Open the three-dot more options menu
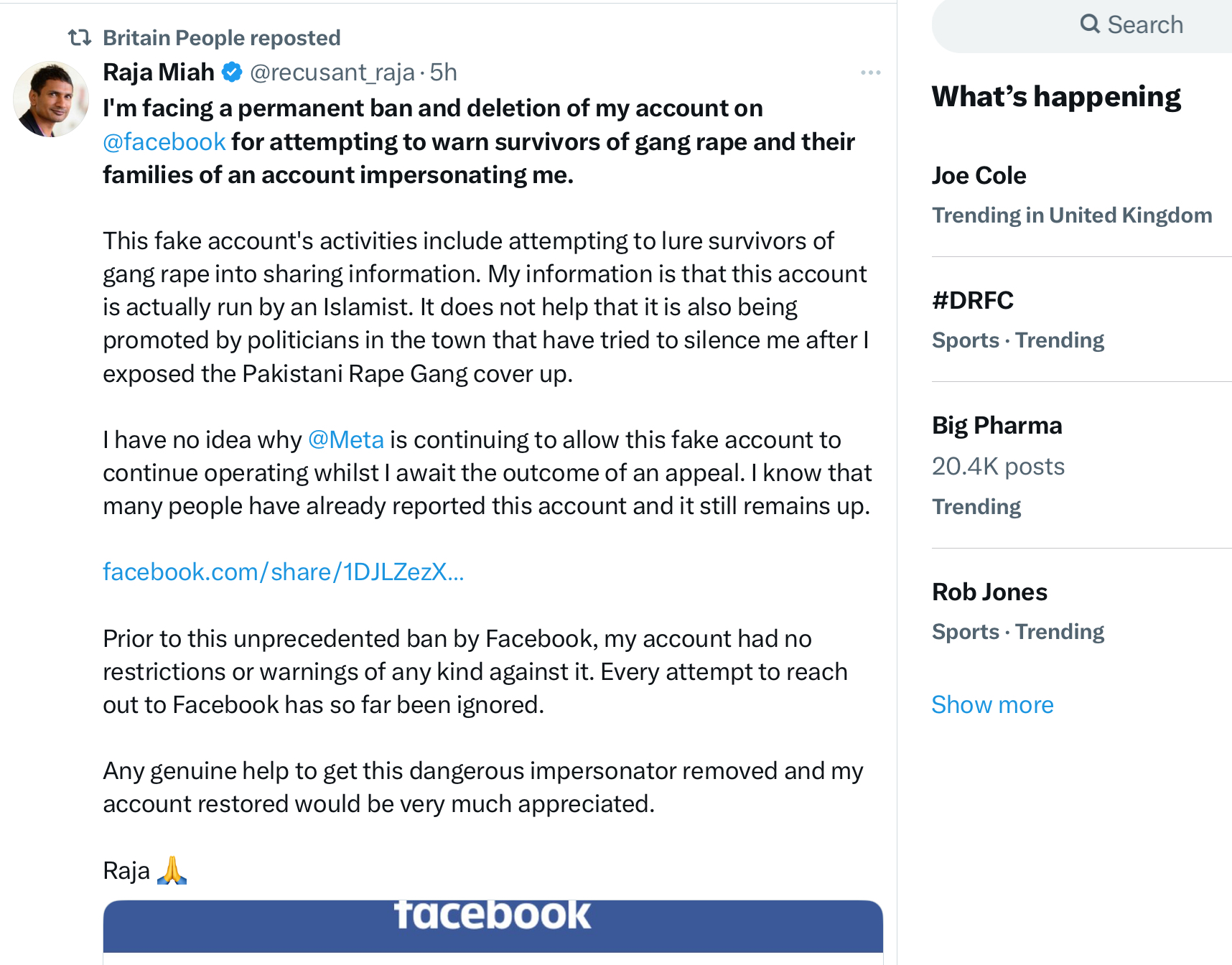This screenshot has height=965, width=1232. point(870,73)
